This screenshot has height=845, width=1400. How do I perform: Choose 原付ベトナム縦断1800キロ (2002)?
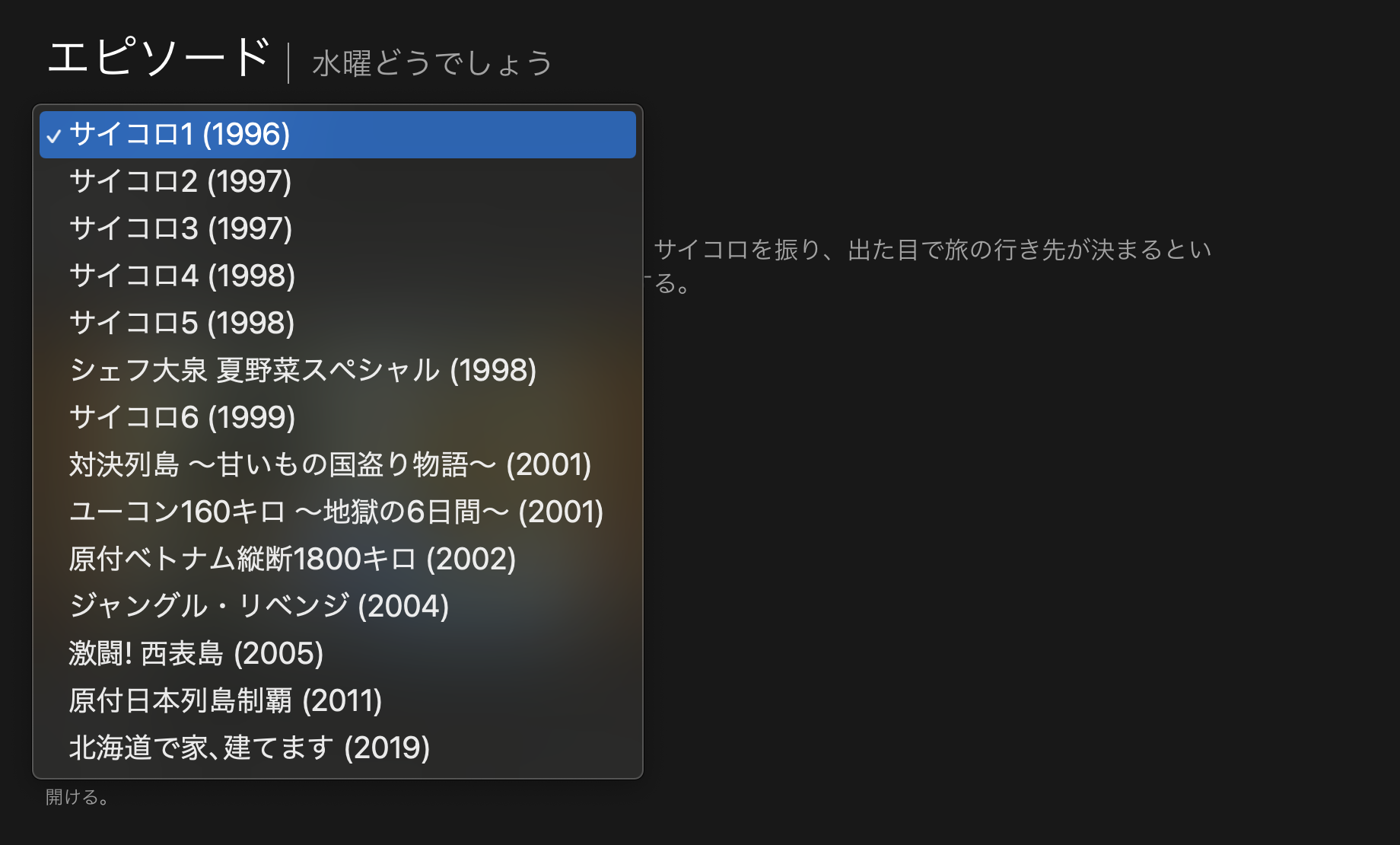point(338,560)
